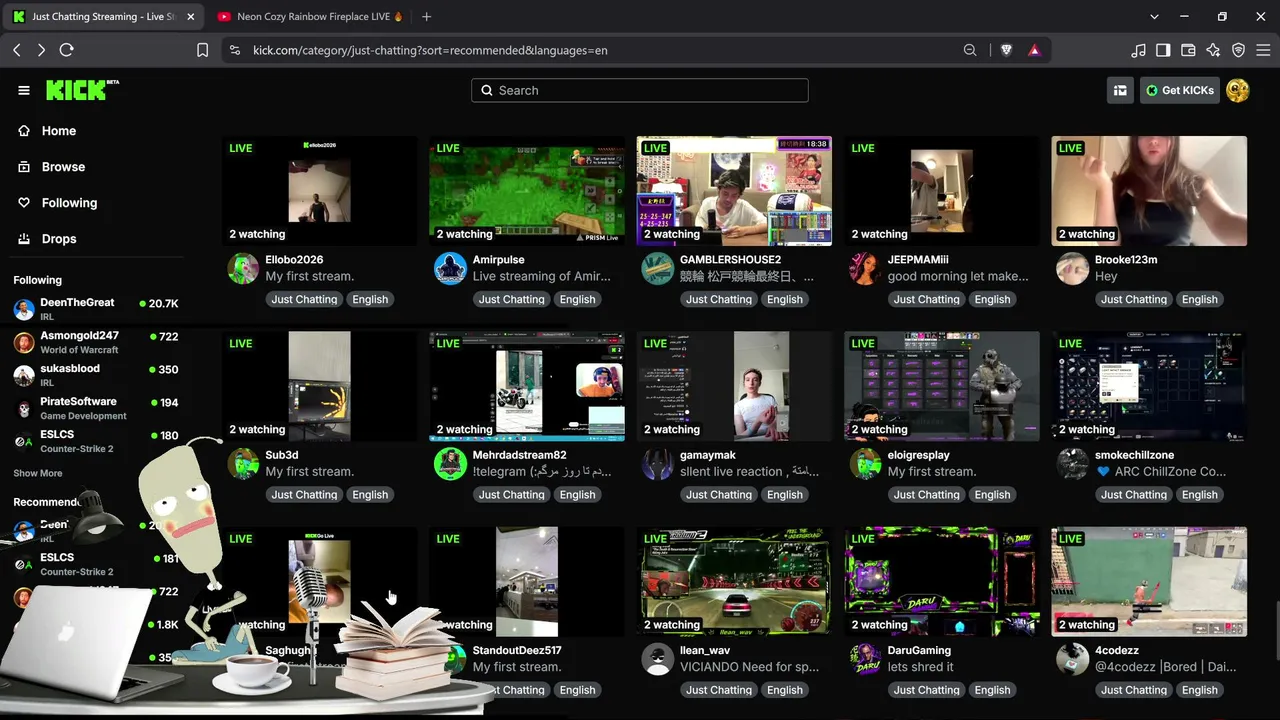Open the Brave Wallet icon
Image resolution: width=1280 pixels, height=720 pixels.
1188,50
